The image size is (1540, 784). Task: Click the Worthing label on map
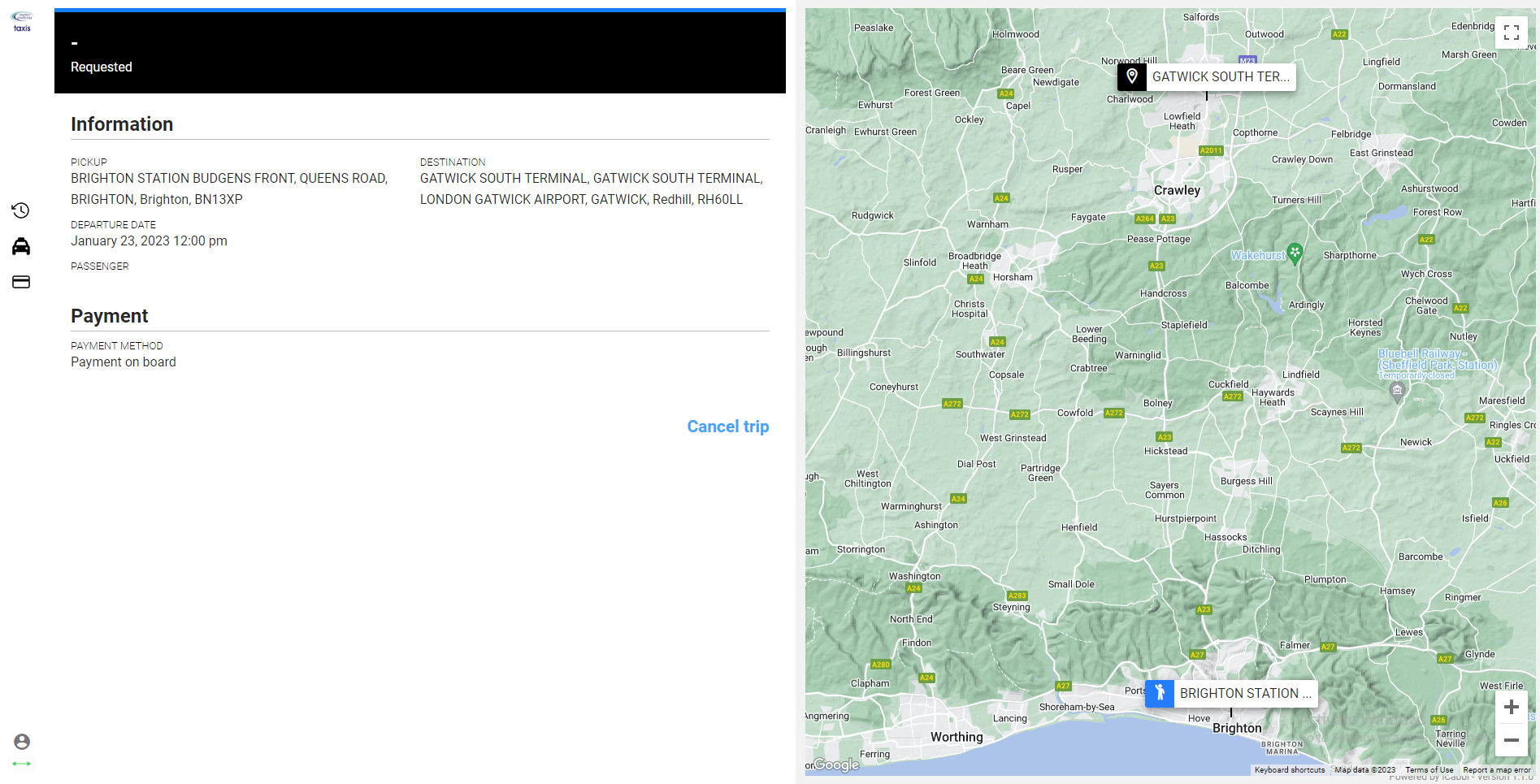[x=957, y=737]
